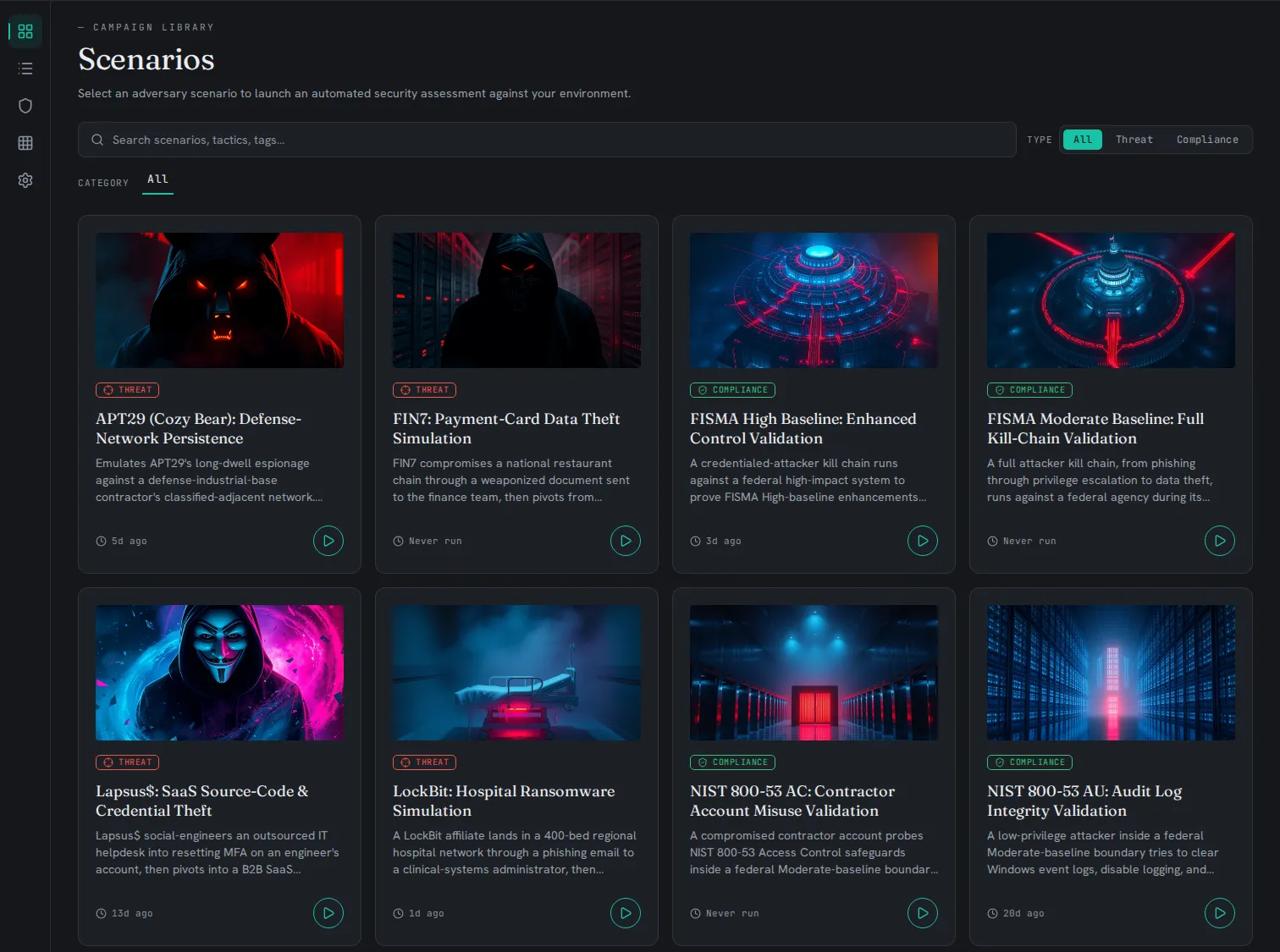The height and width of the screenshot is (952, 1280).
Task: Open the settings gear in sidebar
Action: click(25, 180)
